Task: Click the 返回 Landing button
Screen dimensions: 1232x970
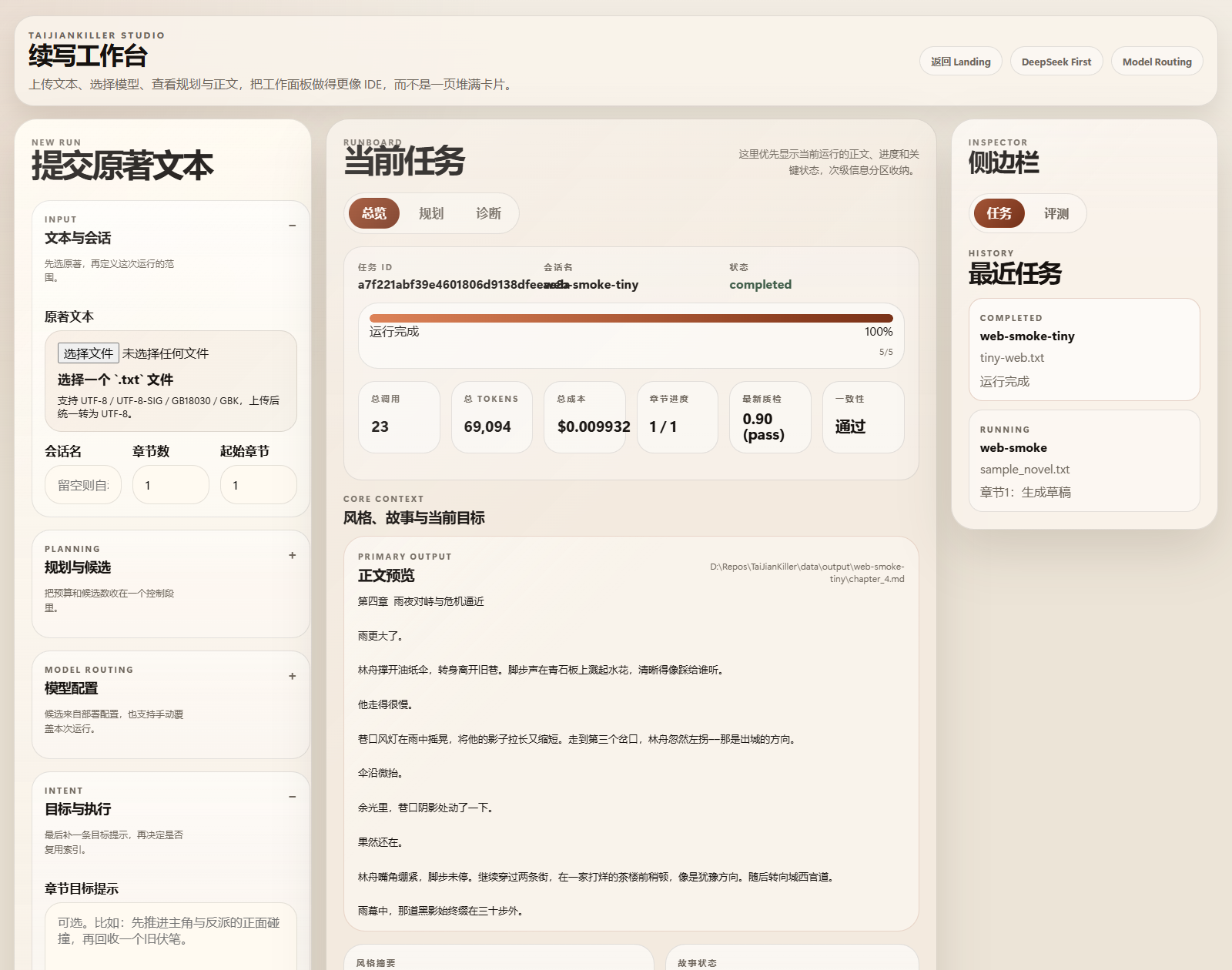Action: (x=959, y=61)
